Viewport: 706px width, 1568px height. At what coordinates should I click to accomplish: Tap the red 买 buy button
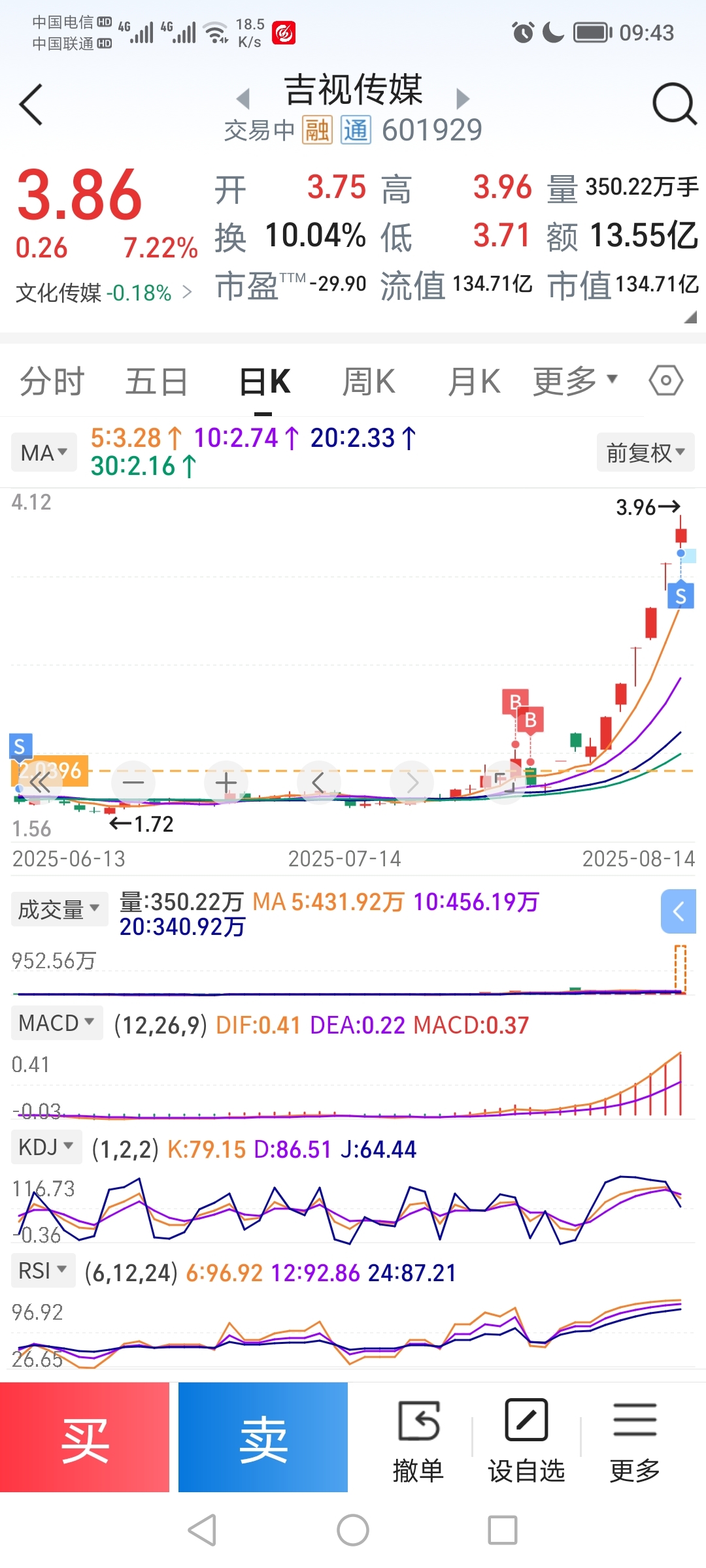tap(84, 1437)
